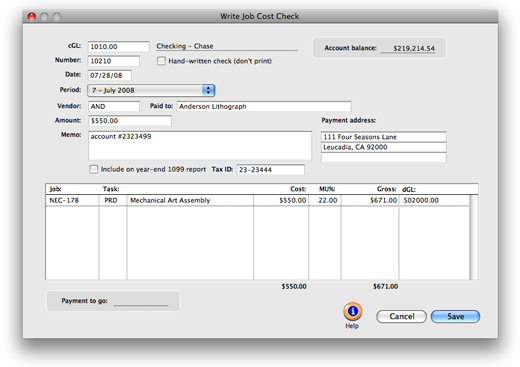
Task: Open the Period dropdown showing July 2008
Action: tap(151, 90)
